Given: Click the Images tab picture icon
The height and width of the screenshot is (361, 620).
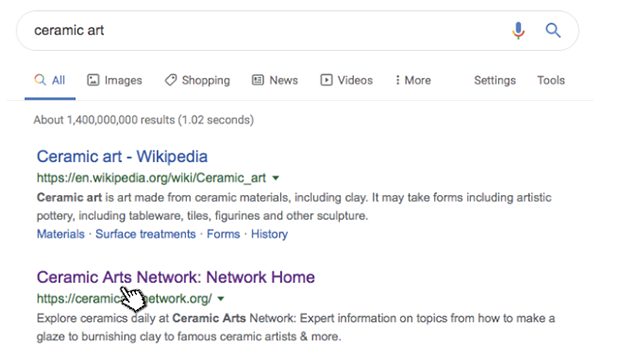Looking at the screenshot, I should (93, 80).
